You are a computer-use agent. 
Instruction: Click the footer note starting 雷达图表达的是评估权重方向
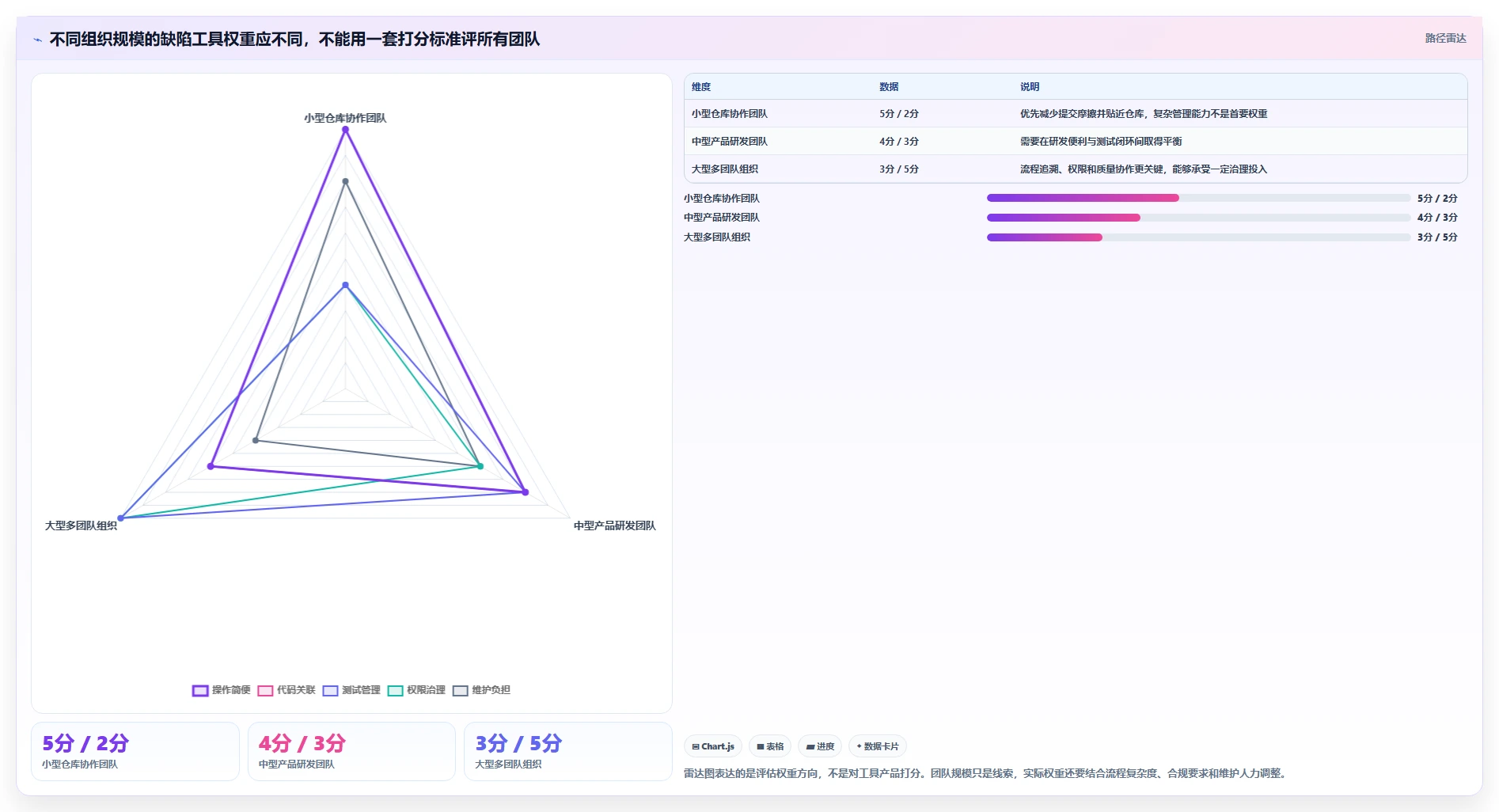point(986,773)
